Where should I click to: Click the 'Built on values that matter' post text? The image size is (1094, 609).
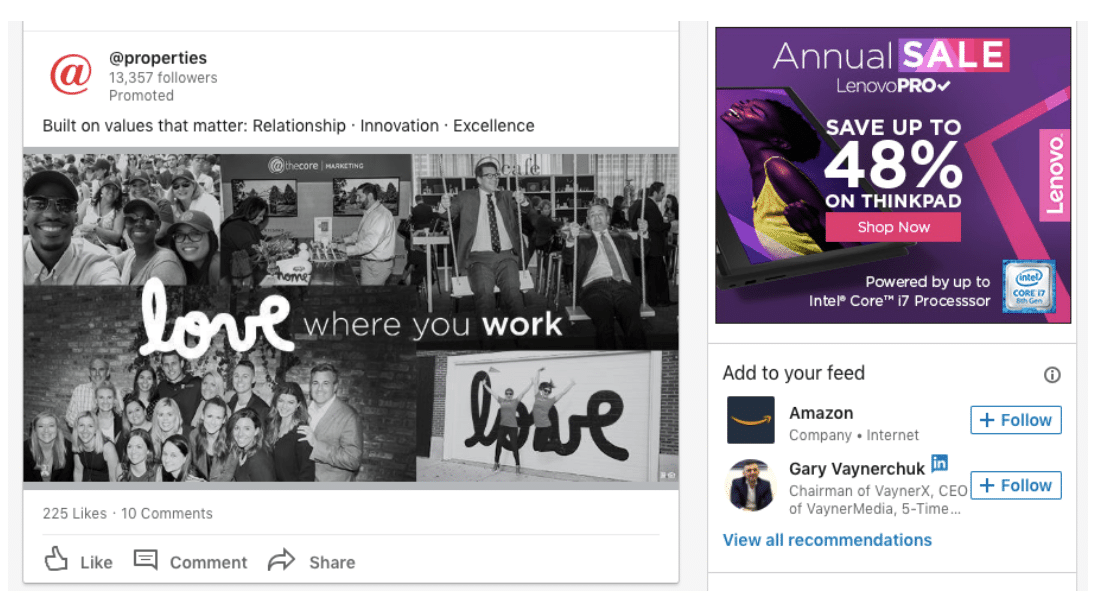pos(288,126)
